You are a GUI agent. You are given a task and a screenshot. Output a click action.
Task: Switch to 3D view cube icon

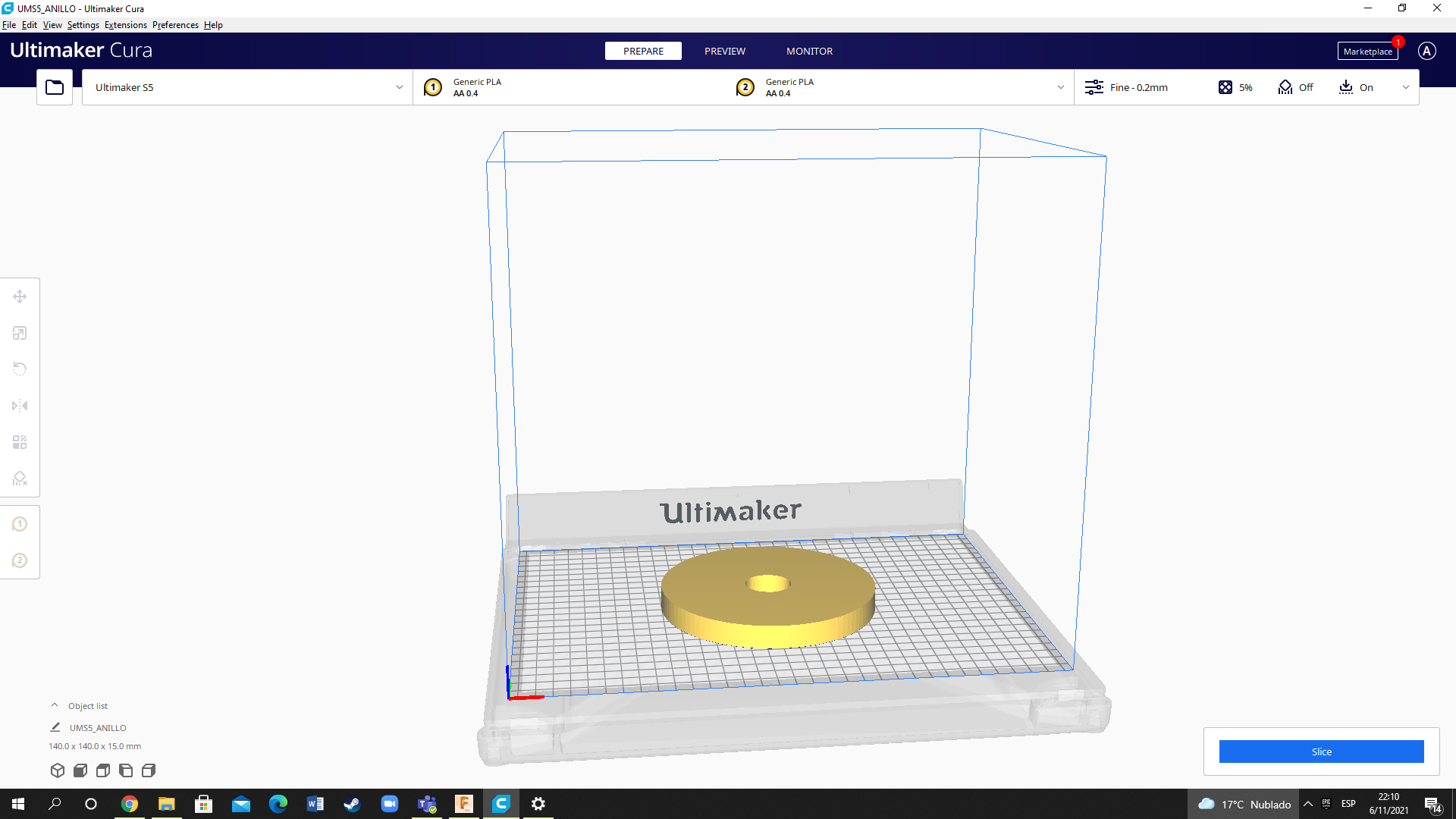pos(58,770)
